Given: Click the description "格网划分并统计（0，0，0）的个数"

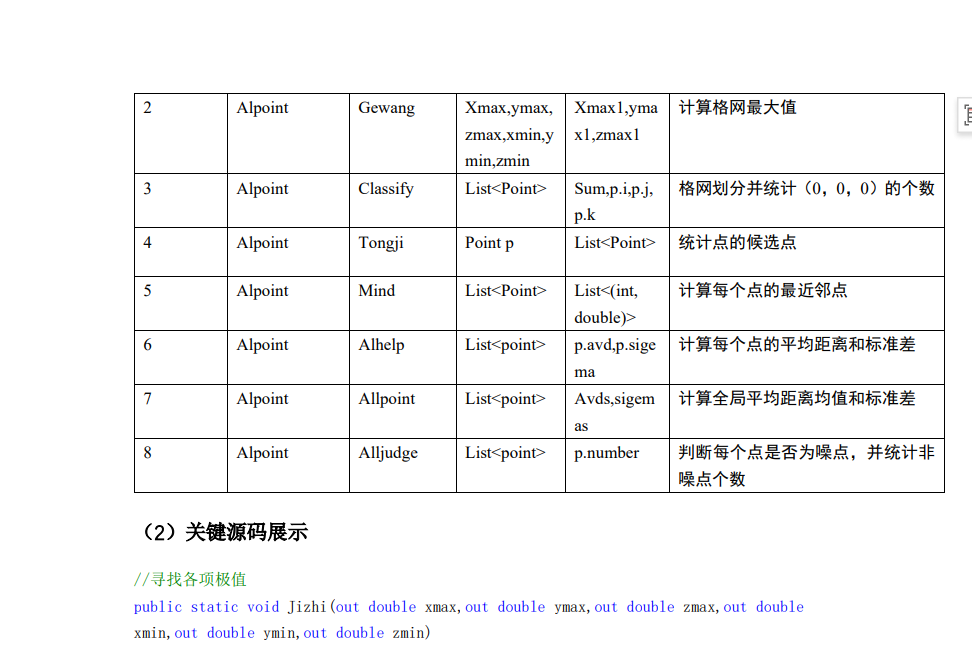Looking at the screenshot, I should click(x=806, y=189).
